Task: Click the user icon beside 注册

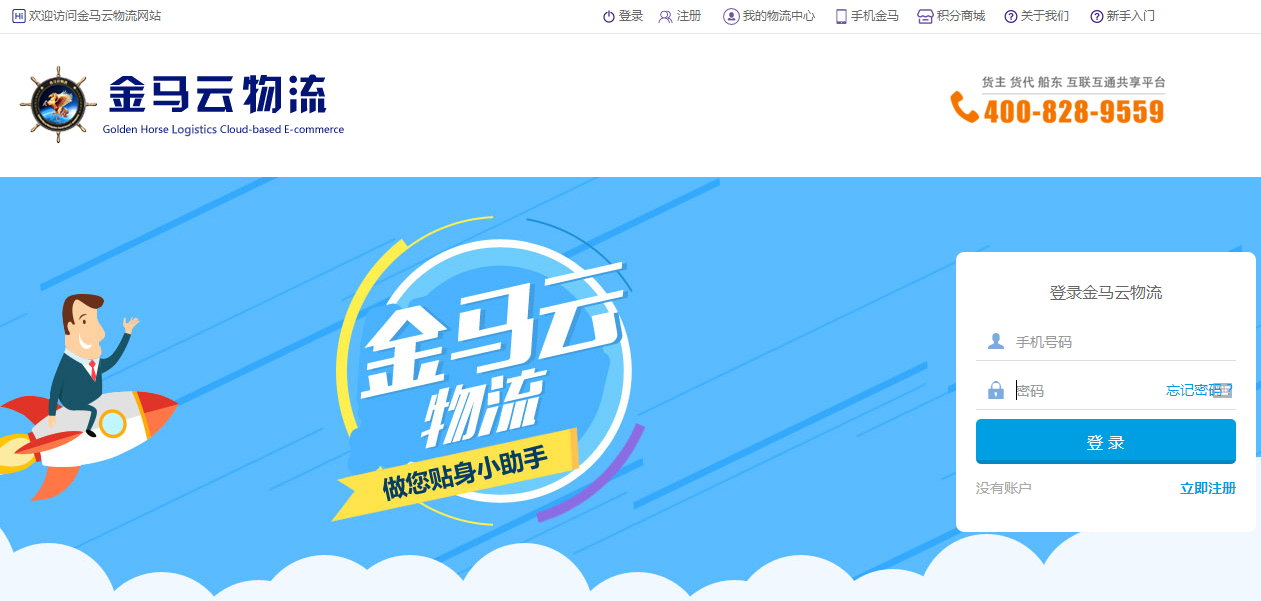Action: [665, 16]
